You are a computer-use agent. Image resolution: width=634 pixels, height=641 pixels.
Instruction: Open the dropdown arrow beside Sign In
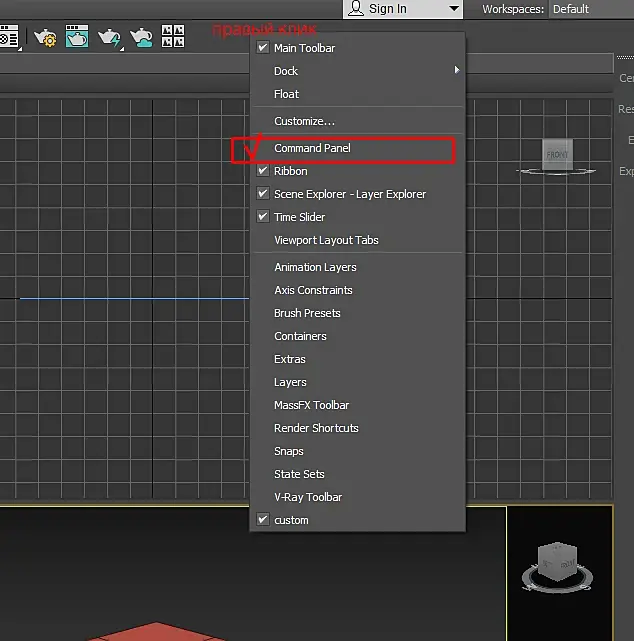[x=455, y=9]
